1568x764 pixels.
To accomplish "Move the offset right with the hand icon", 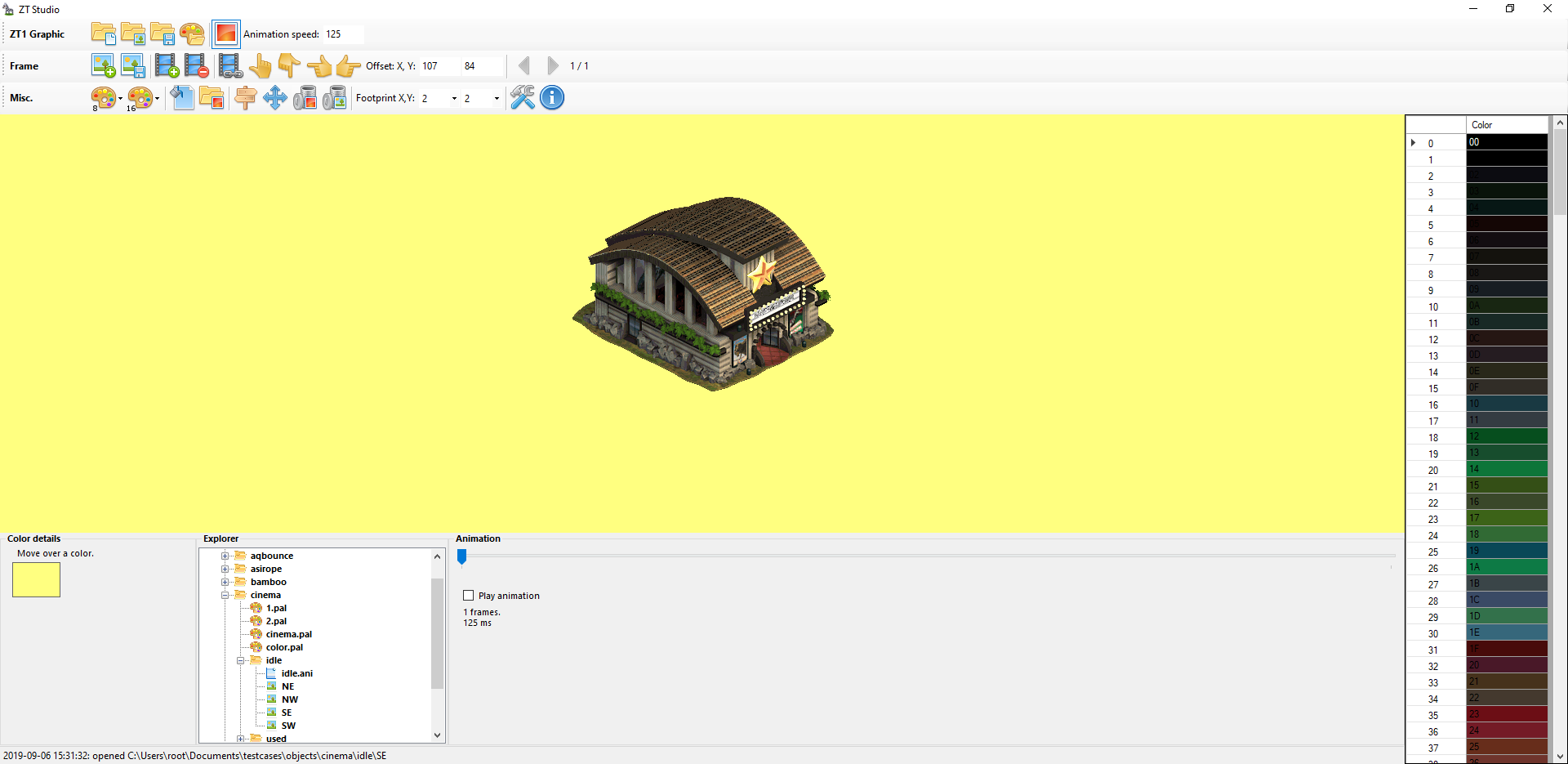I will click(349, 65).
